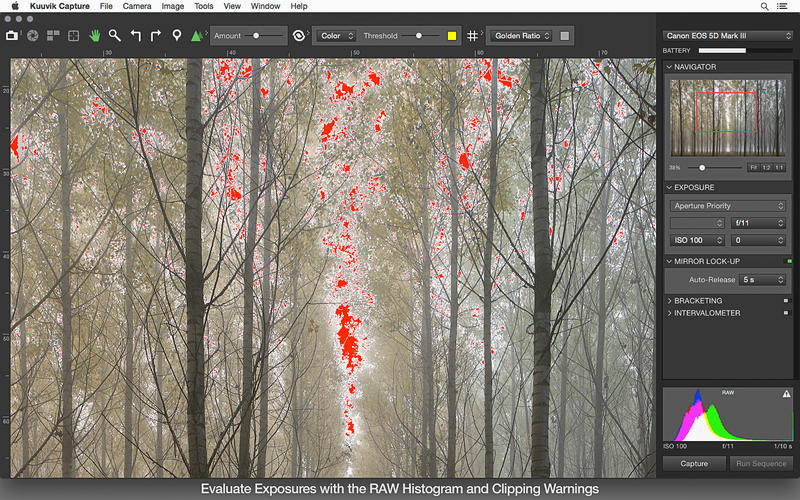Screen dimensions: 800x500
Task: Click the grid overlay hash icon
Action: point(473,36)
